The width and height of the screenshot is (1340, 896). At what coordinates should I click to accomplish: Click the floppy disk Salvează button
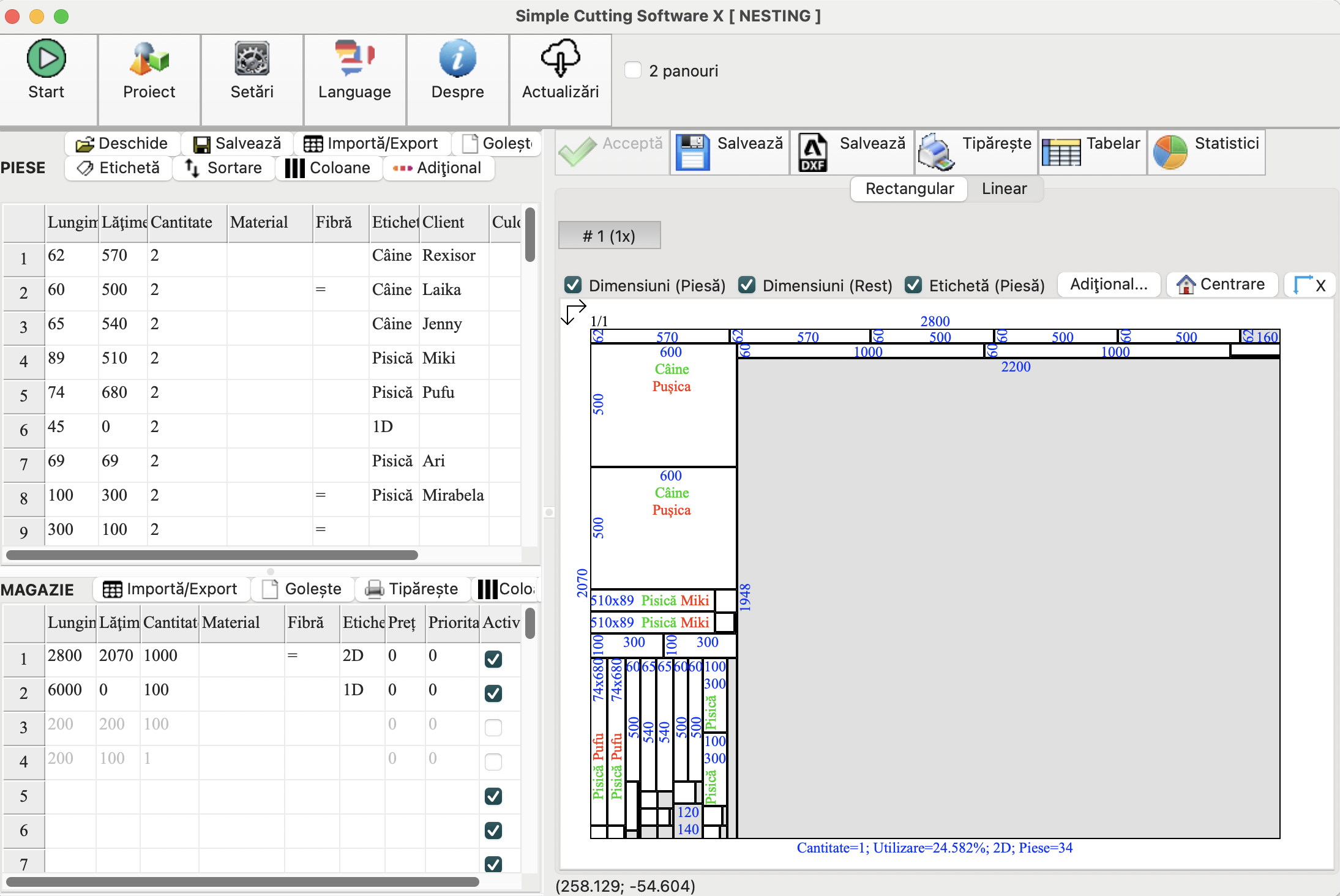pyautogui.click(x=730, y=152)
